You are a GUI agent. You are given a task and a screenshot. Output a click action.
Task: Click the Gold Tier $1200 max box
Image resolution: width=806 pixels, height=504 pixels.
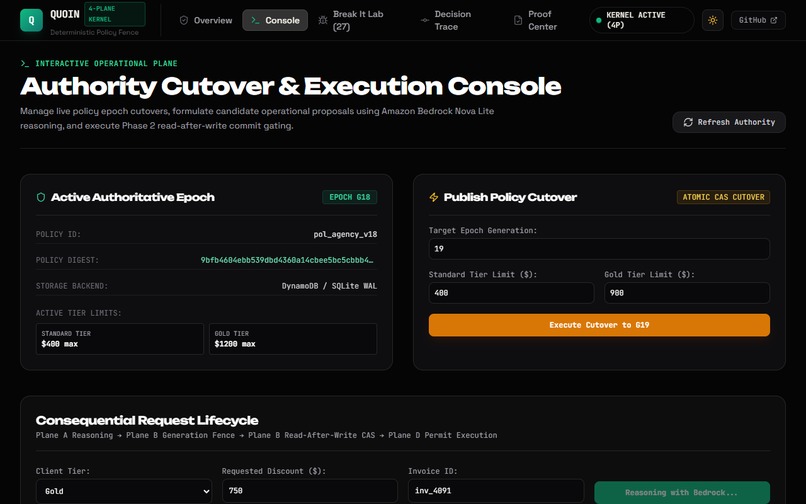(x=293, y=339)
